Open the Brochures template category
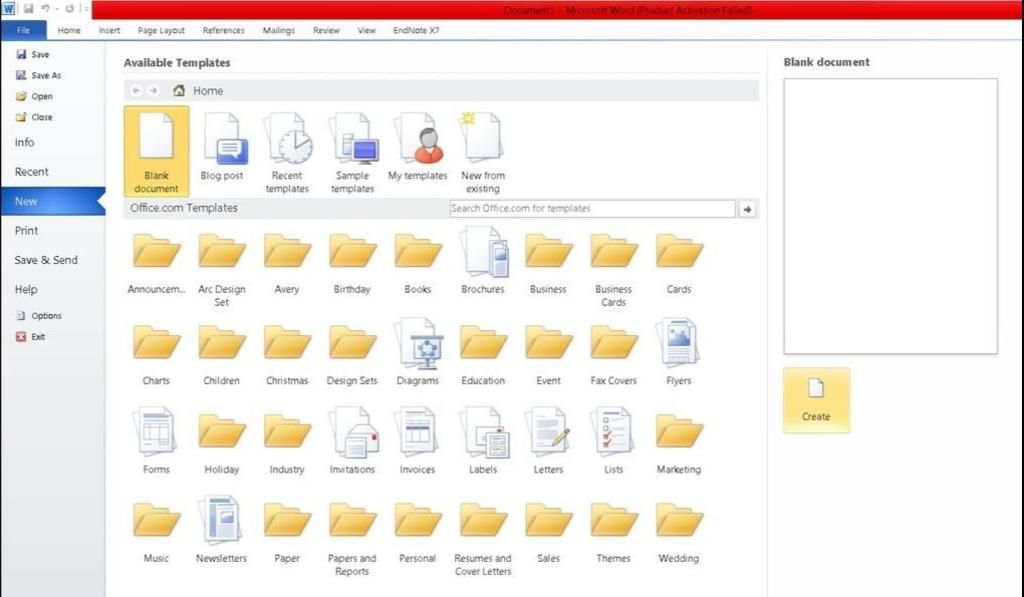 point(483,261)
